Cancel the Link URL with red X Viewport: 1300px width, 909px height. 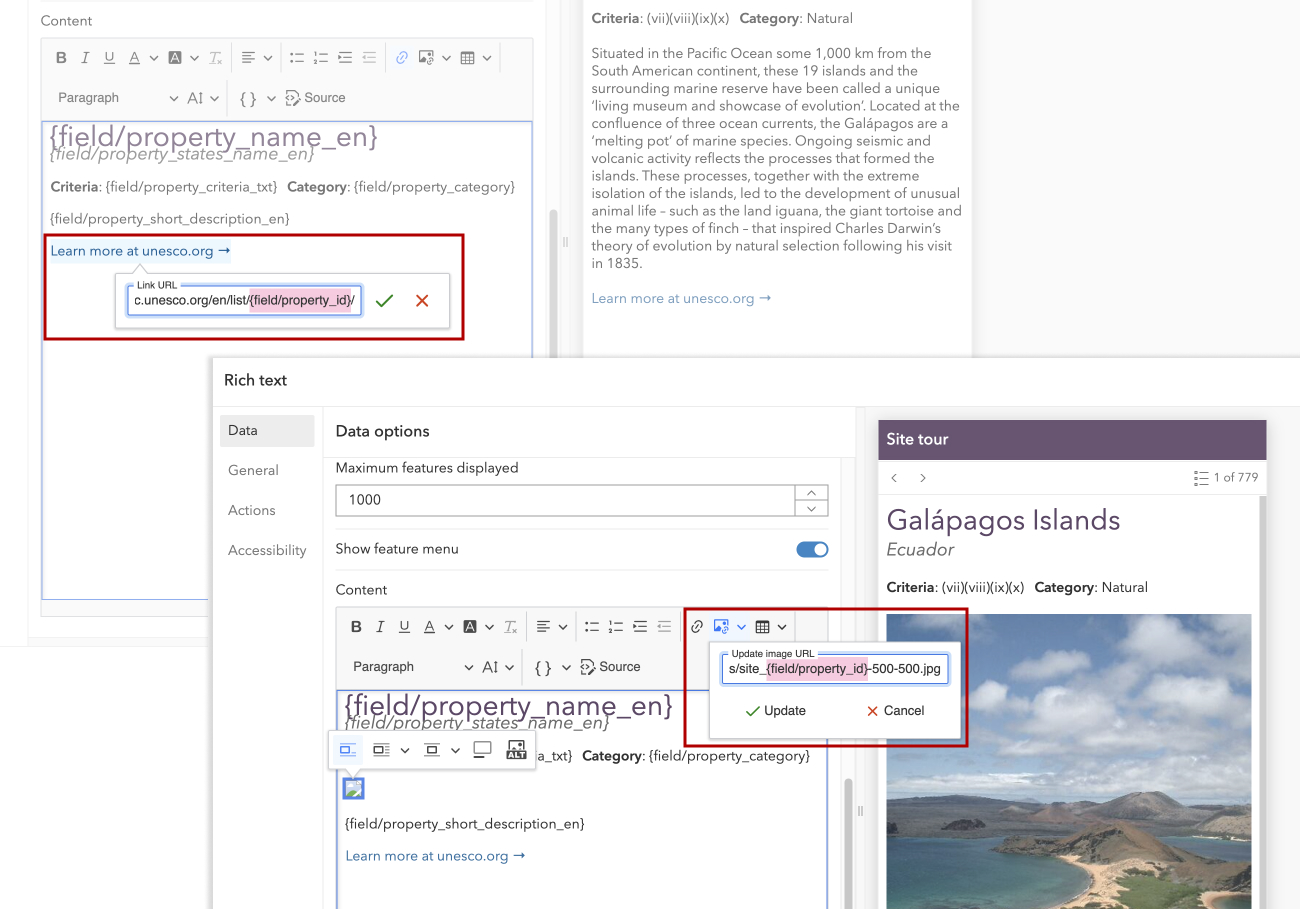point(422,300)
